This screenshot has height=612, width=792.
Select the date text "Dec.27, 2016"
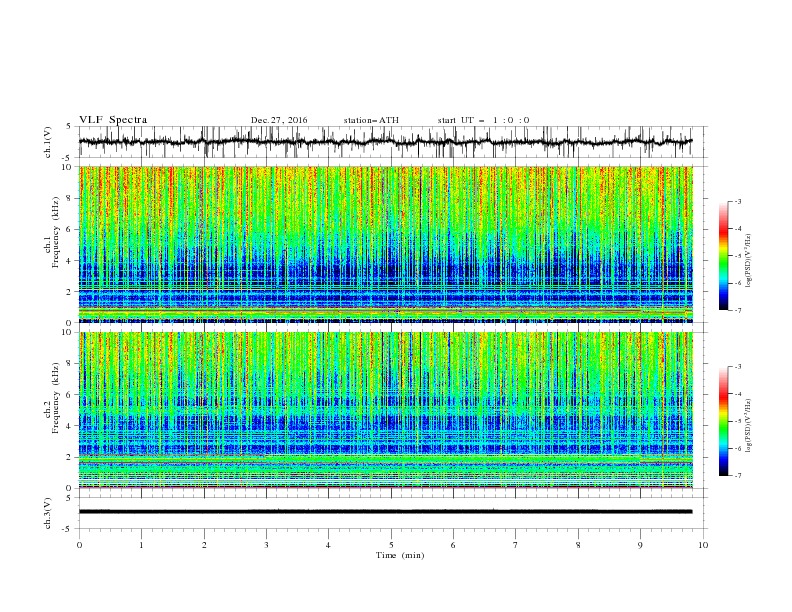279,120
